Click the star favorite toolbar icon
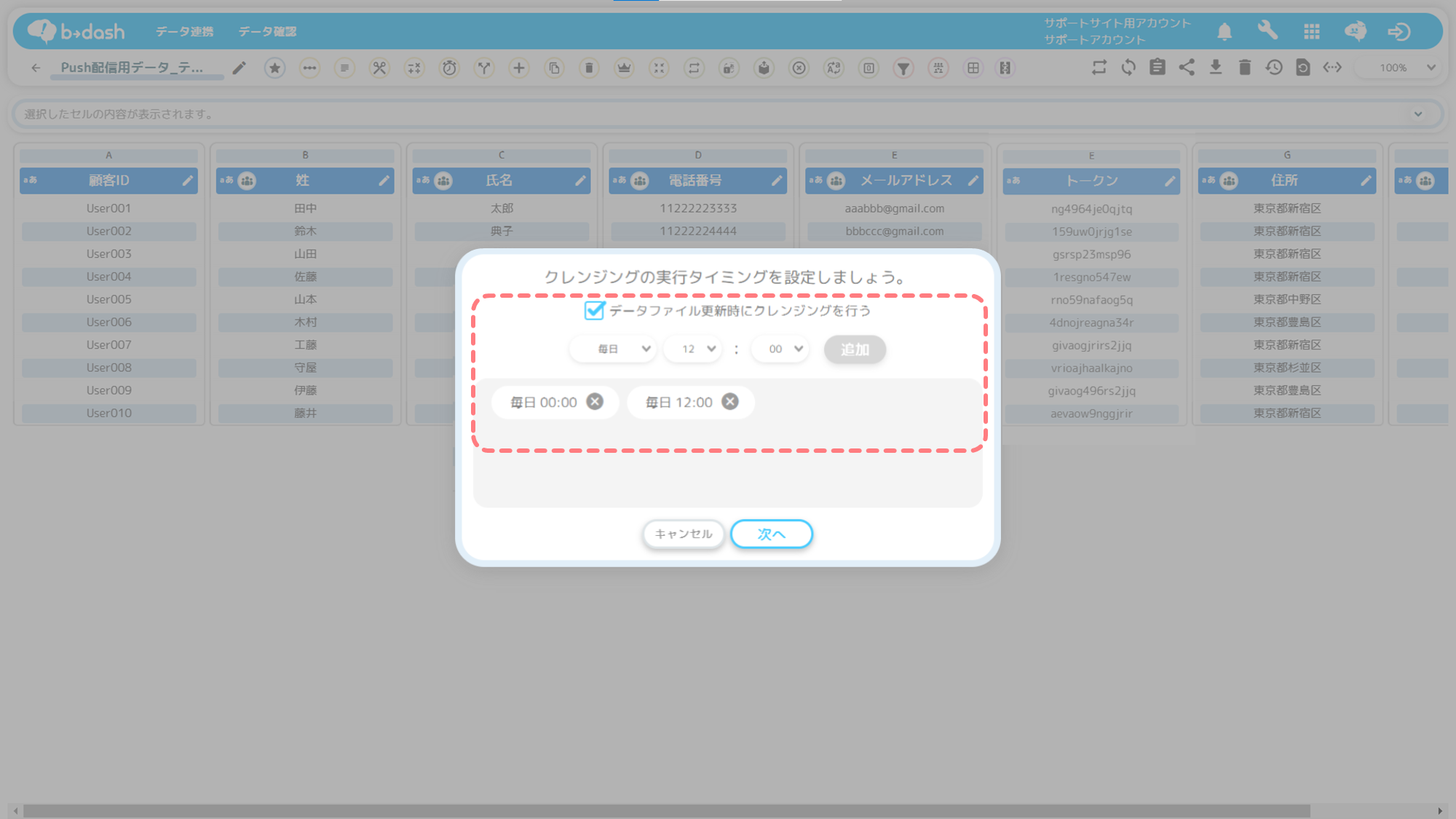 click(x=274, y=68)
